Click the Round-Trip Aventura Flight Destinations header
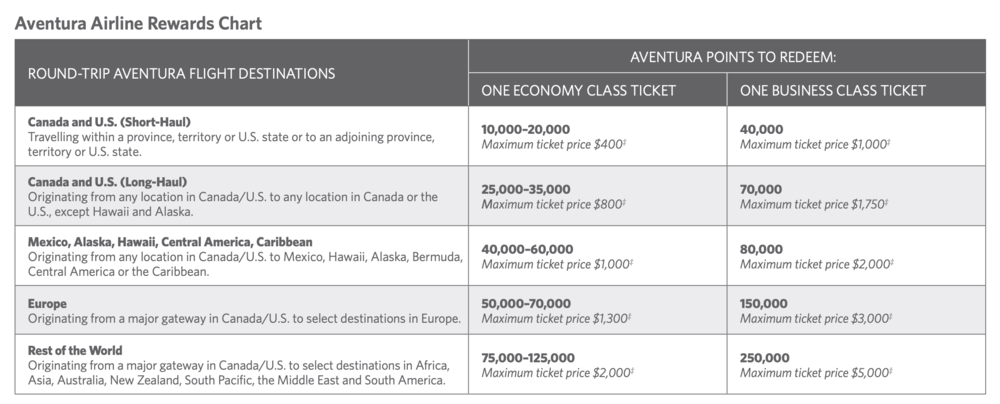 coord(181,73)
